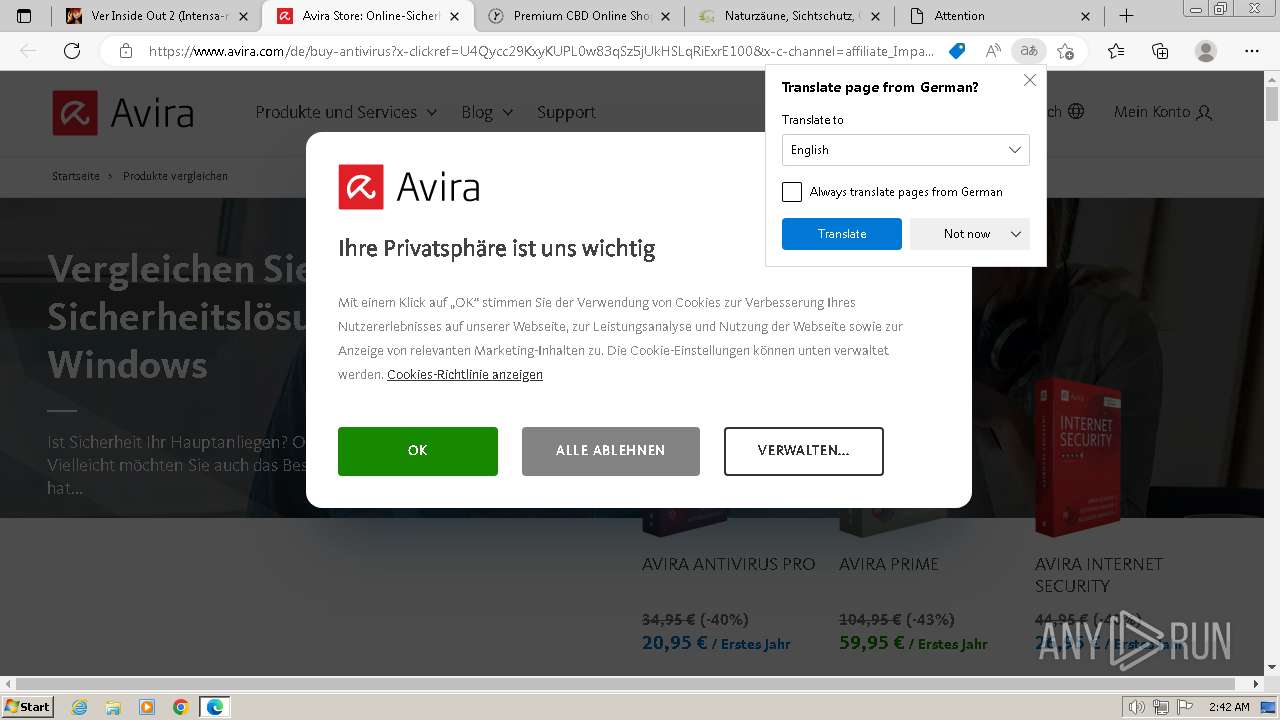1280x720 pixels.
Task: Open Mein Konto account link
Action: (1163, 112)
